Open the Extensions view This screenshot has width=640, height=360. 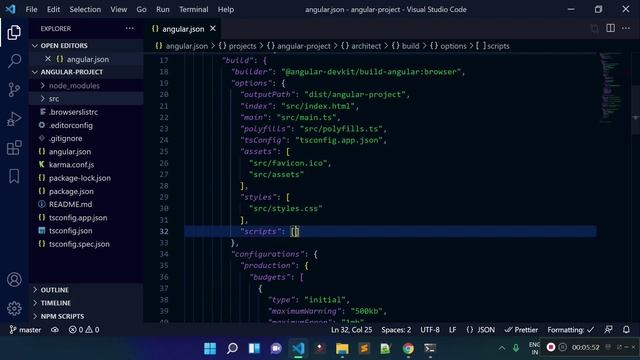pyautogui.click(x=14, y=148)
